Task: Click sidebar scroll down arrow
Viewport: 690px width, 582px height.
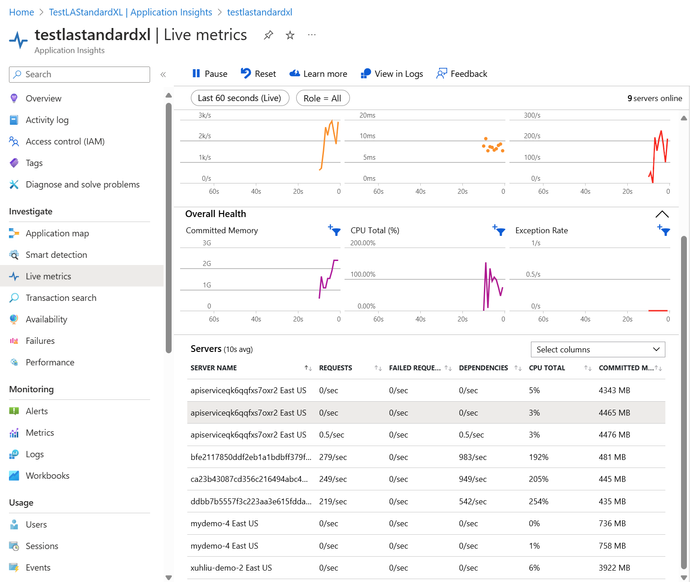Action: [169, 578]
